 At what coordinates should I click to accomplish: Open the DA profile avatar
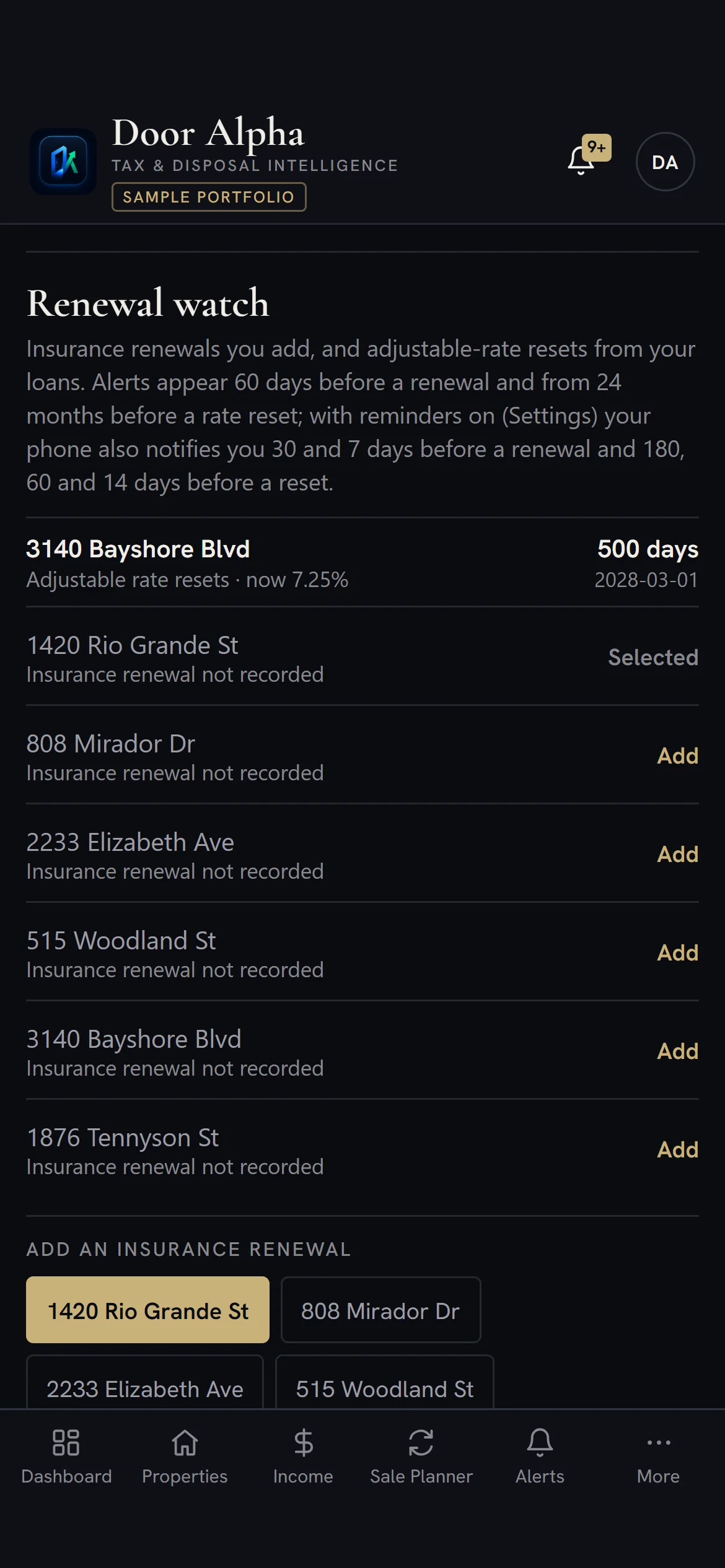pos(665,162)
